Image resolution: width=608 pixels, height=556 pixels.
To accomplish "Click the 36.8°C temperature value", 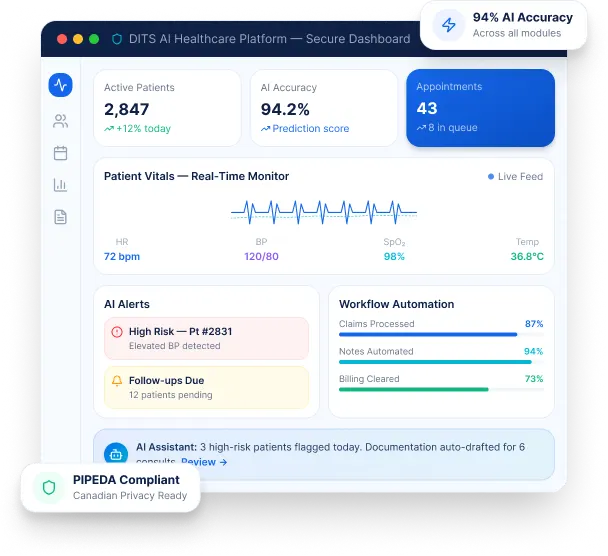I will [527, 256].
